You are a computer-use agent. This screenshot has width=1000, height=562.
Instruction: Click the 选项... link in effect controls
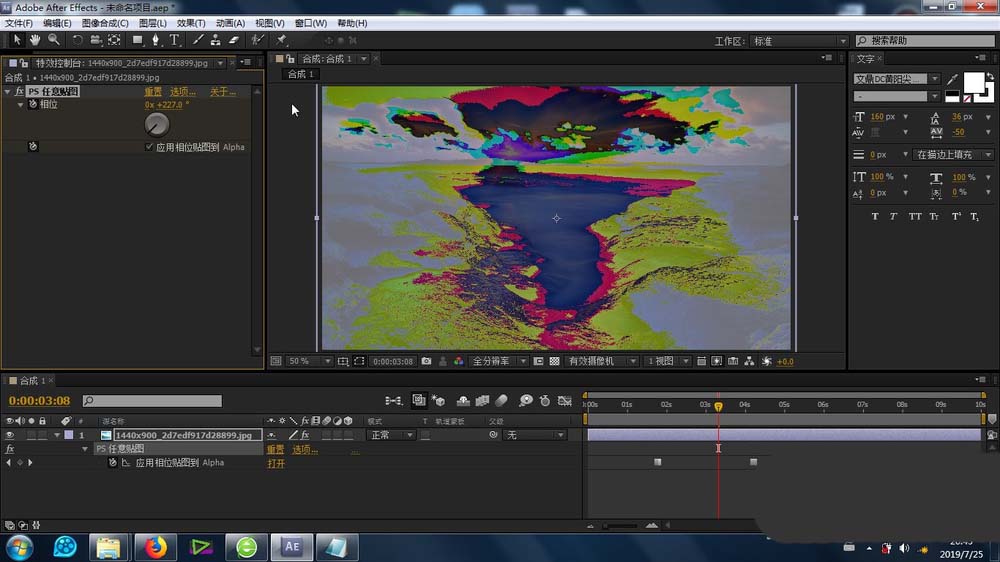click(182, 92)
